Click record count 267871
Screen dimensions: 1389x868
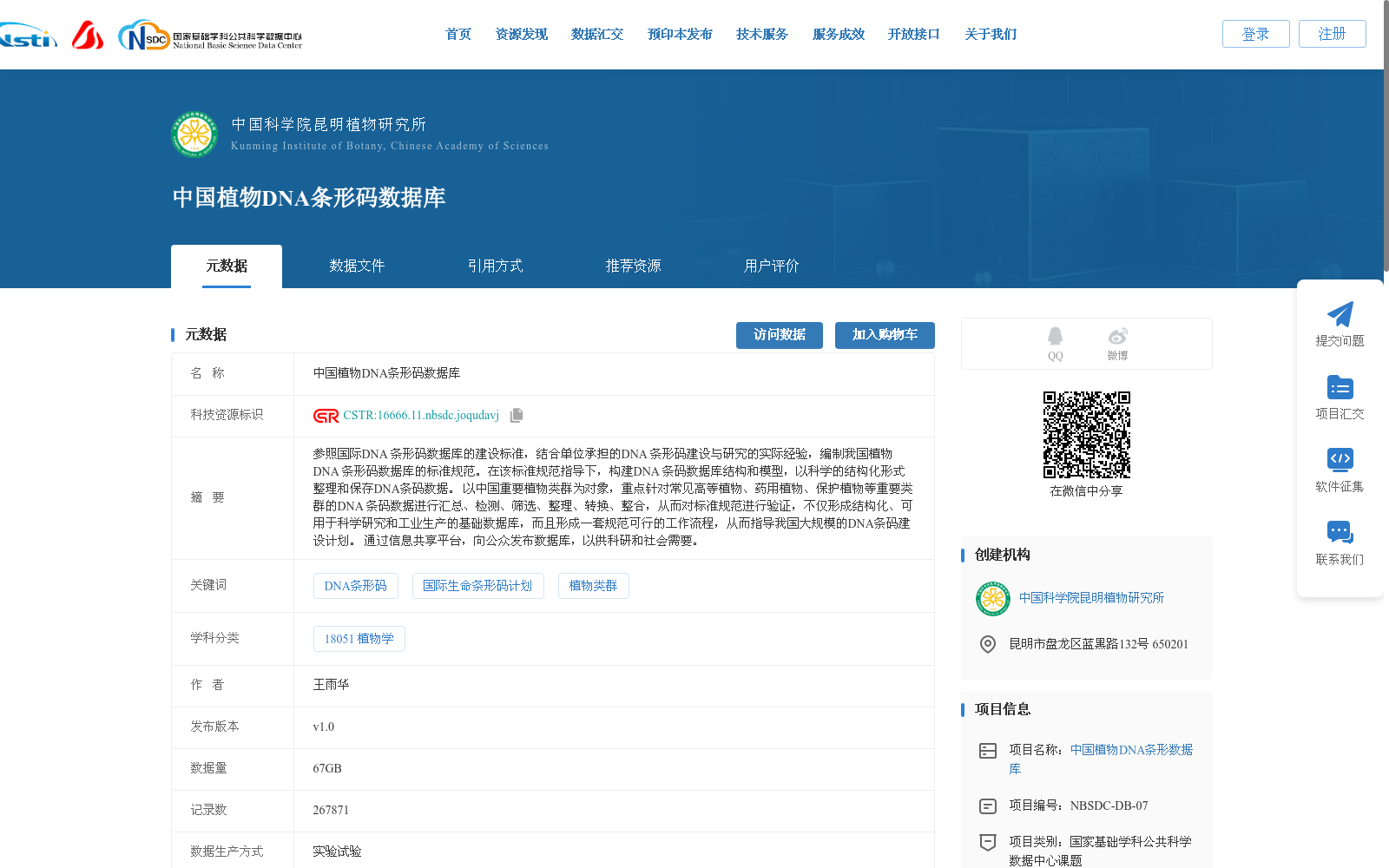click(331, 811)
